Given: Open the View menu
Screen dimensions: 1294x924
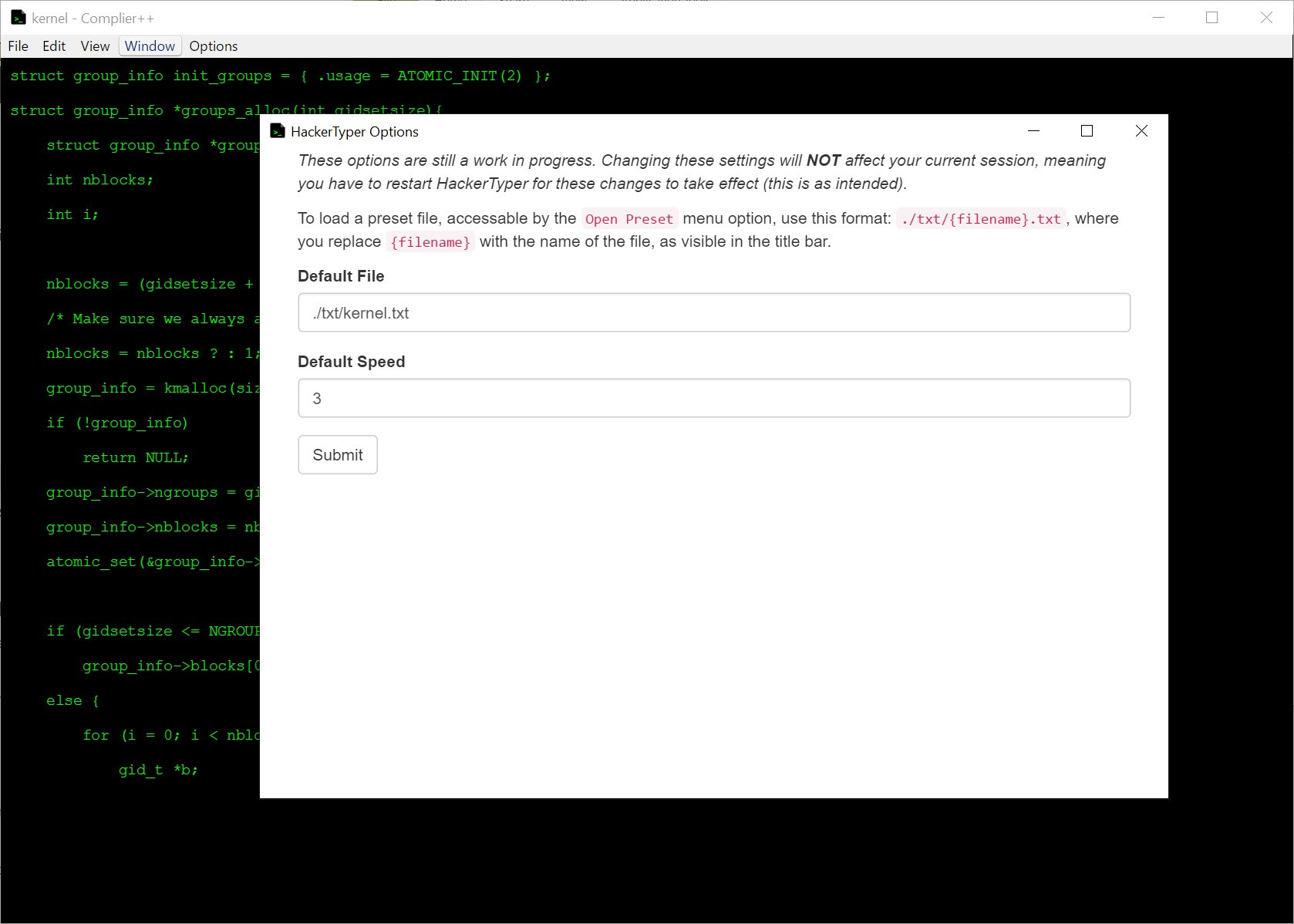Looking at the screenshot, I should tap(95, 46).
